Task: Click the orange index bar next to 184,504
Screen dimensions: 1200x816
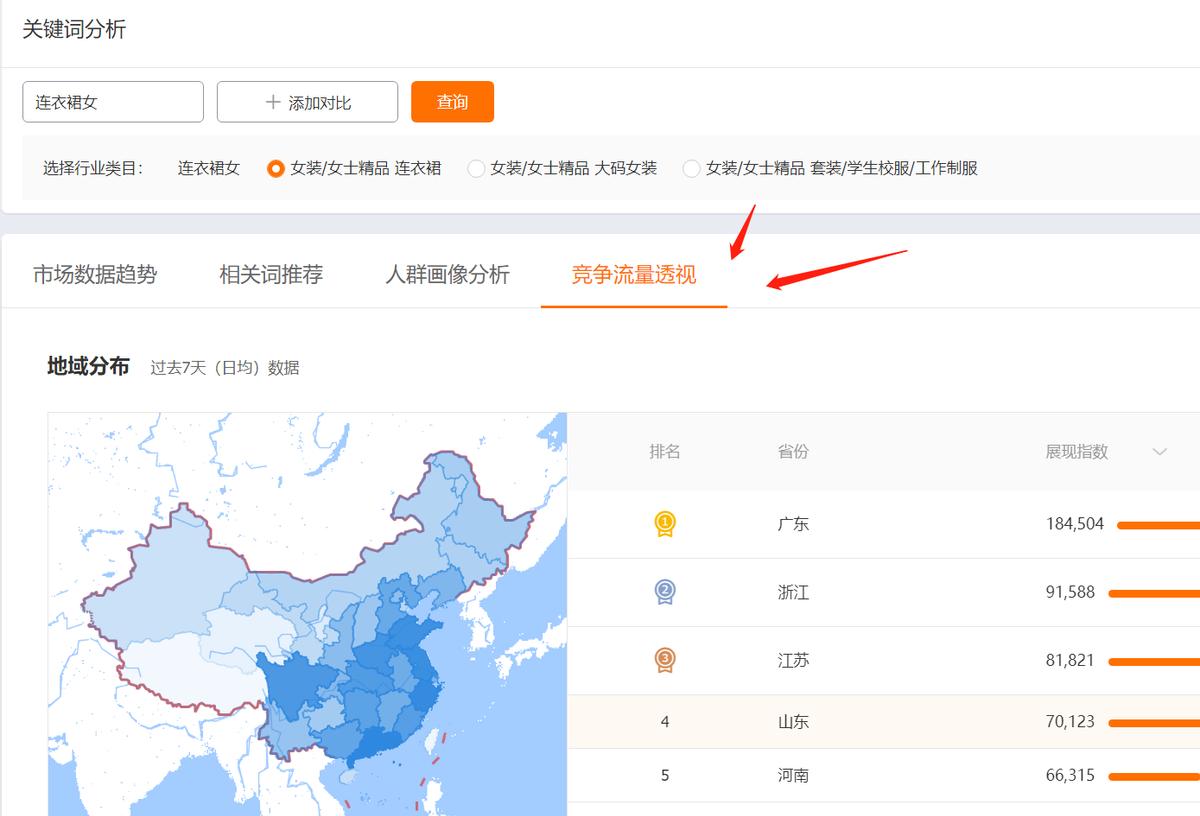Action: click(x=1160, y=523)
